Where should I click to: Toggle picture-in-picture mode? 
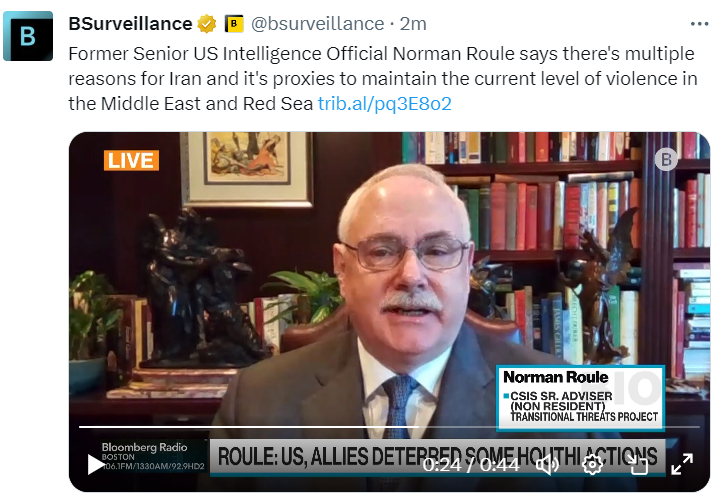637,465
